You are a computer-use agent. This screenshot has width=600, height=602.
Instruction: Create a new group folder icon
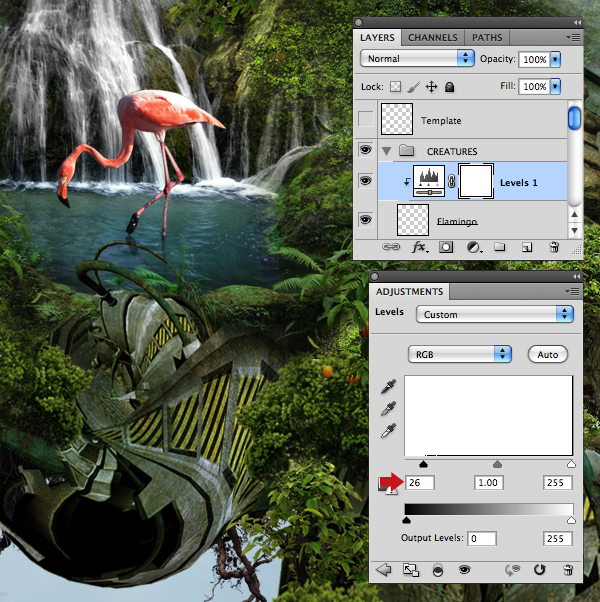tap(499, 246)
